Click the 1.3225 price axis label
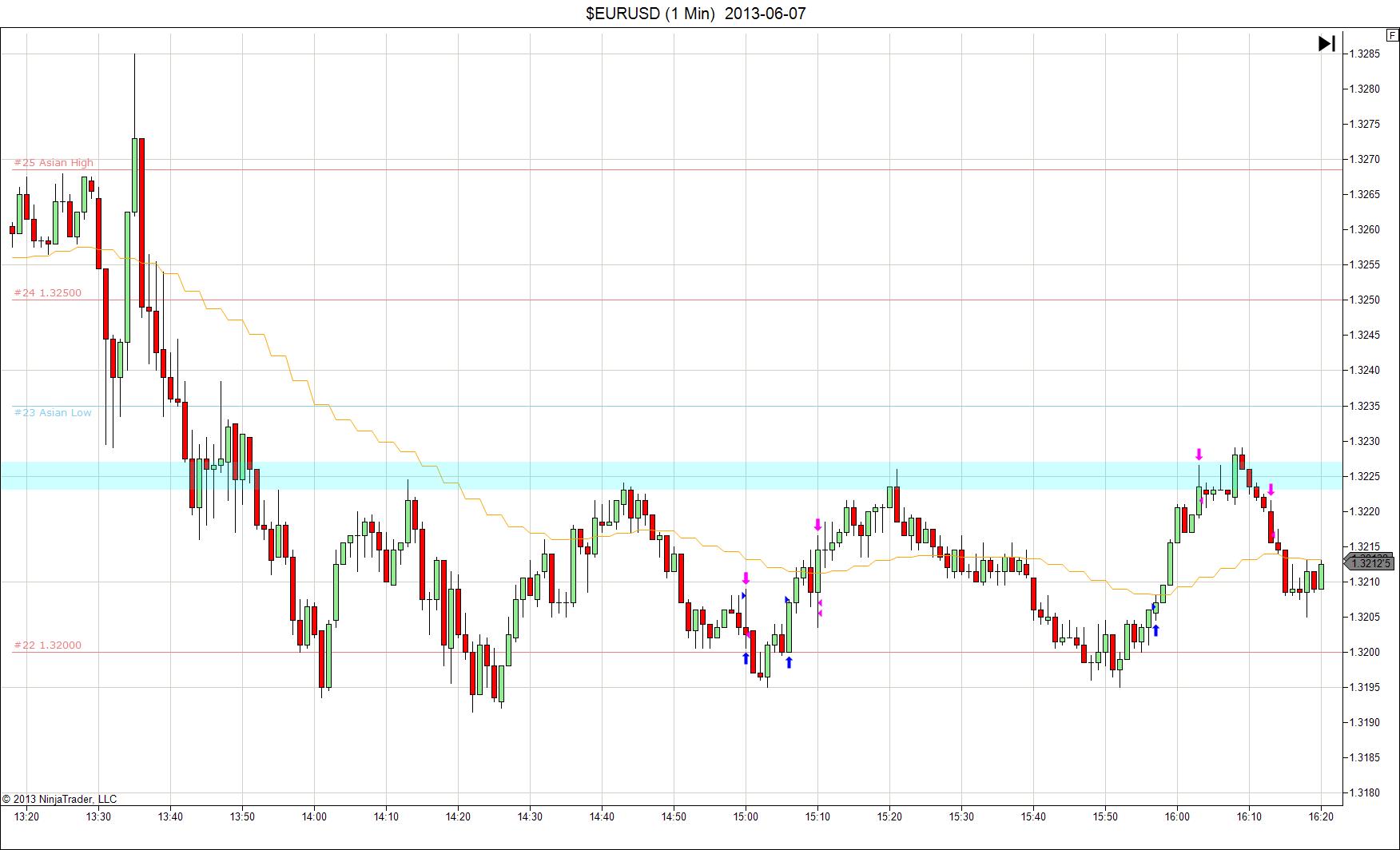The image size is (1400, 850). 1364,477
